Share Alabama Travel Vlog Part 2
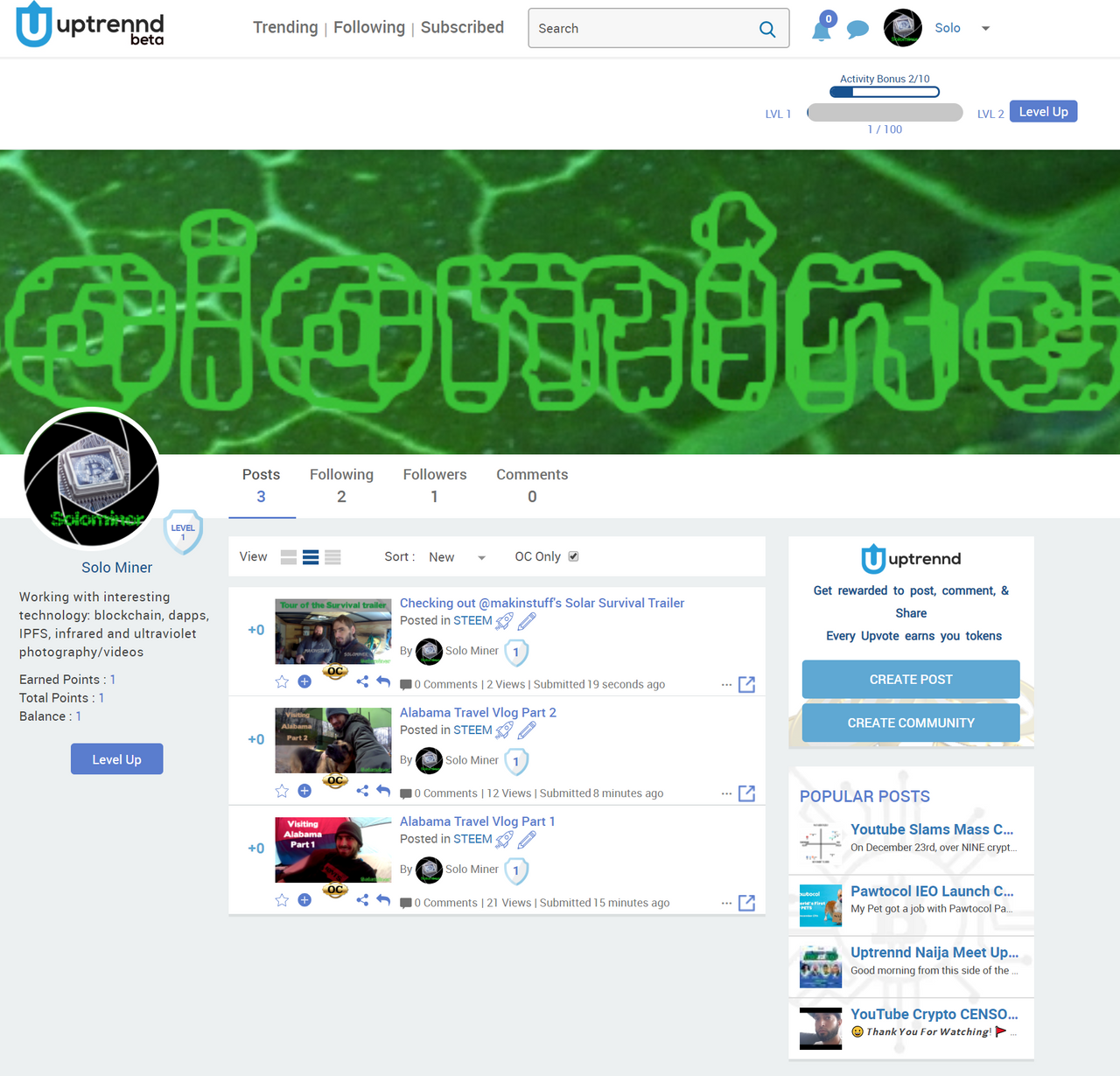Screen dimensions: 1120x1076 point(362,791)
